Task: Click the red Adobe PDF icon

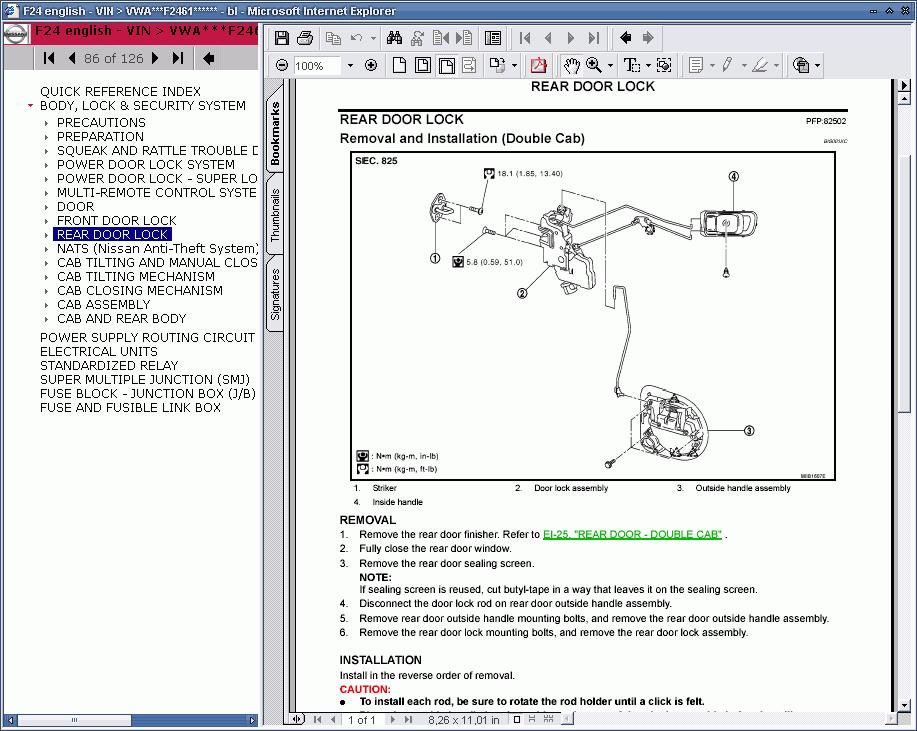Action: (539, 65)
